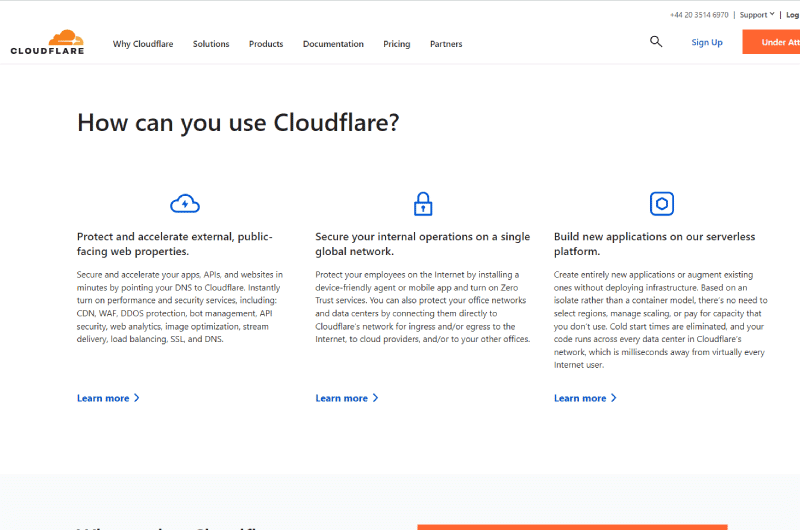Click heading 'Build new applications on our serverless platform'
This screenshot has width=800, height=530.
[655, 244]
